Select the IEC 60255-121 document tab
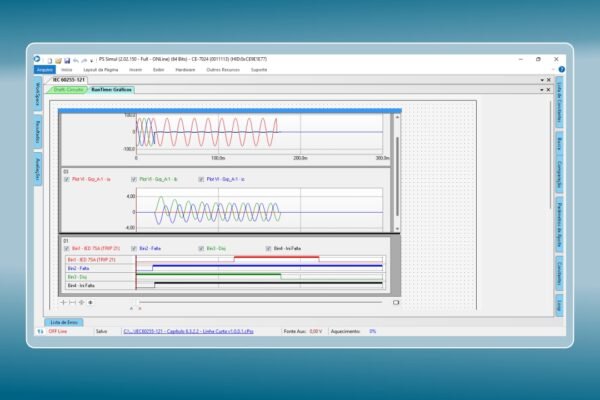 tap(68, 80)
